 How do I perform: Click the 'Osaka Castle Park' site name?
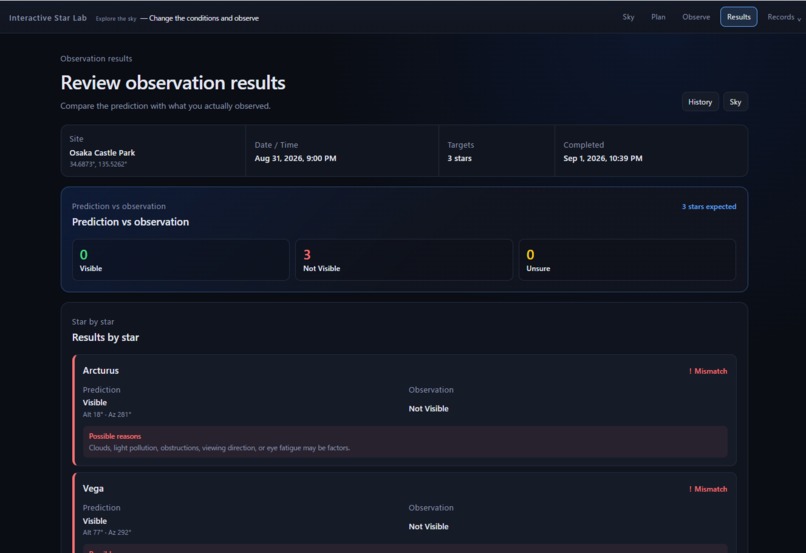102,153
